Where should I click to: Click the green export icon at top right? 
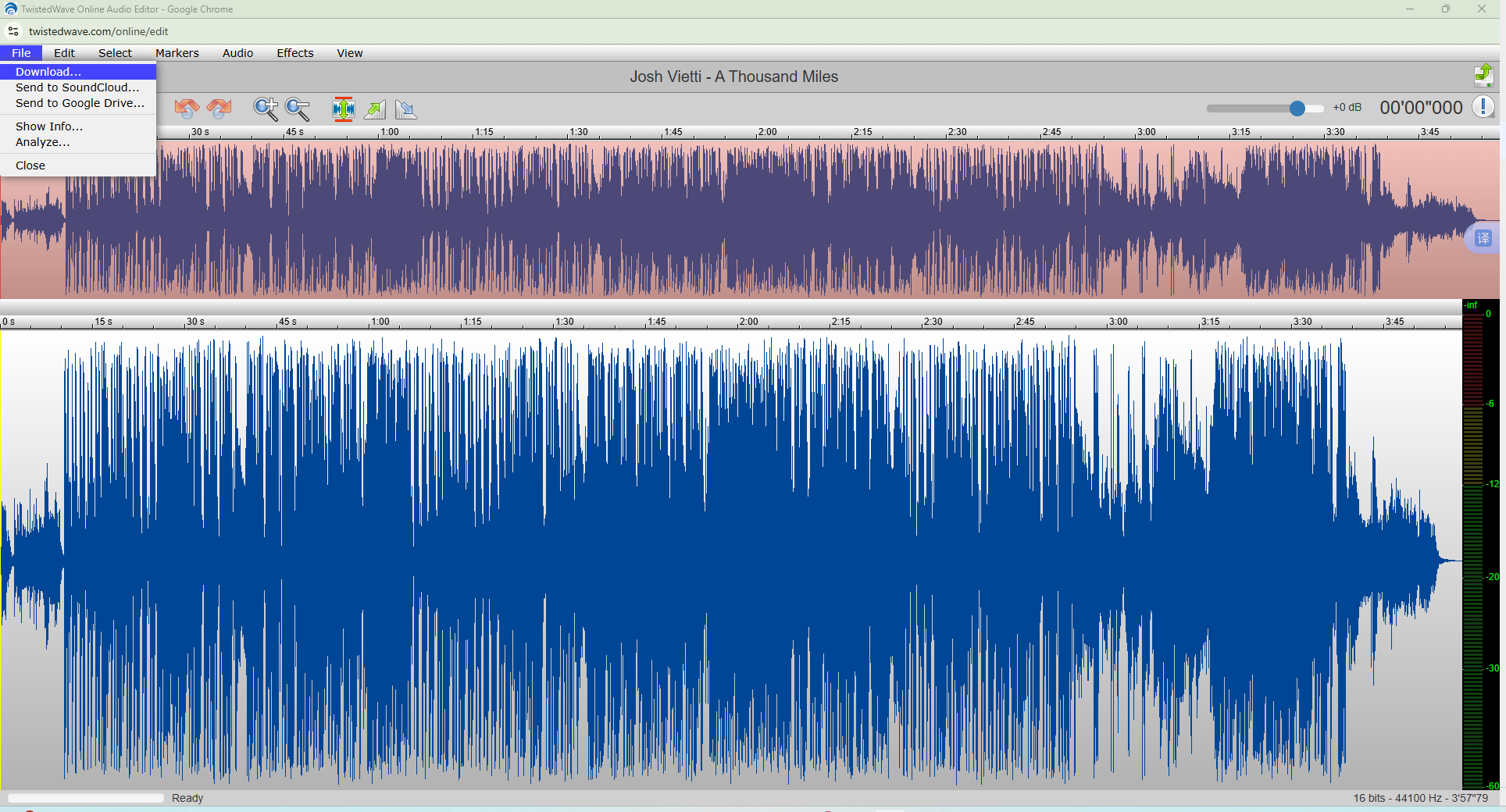pos(1483,76)
